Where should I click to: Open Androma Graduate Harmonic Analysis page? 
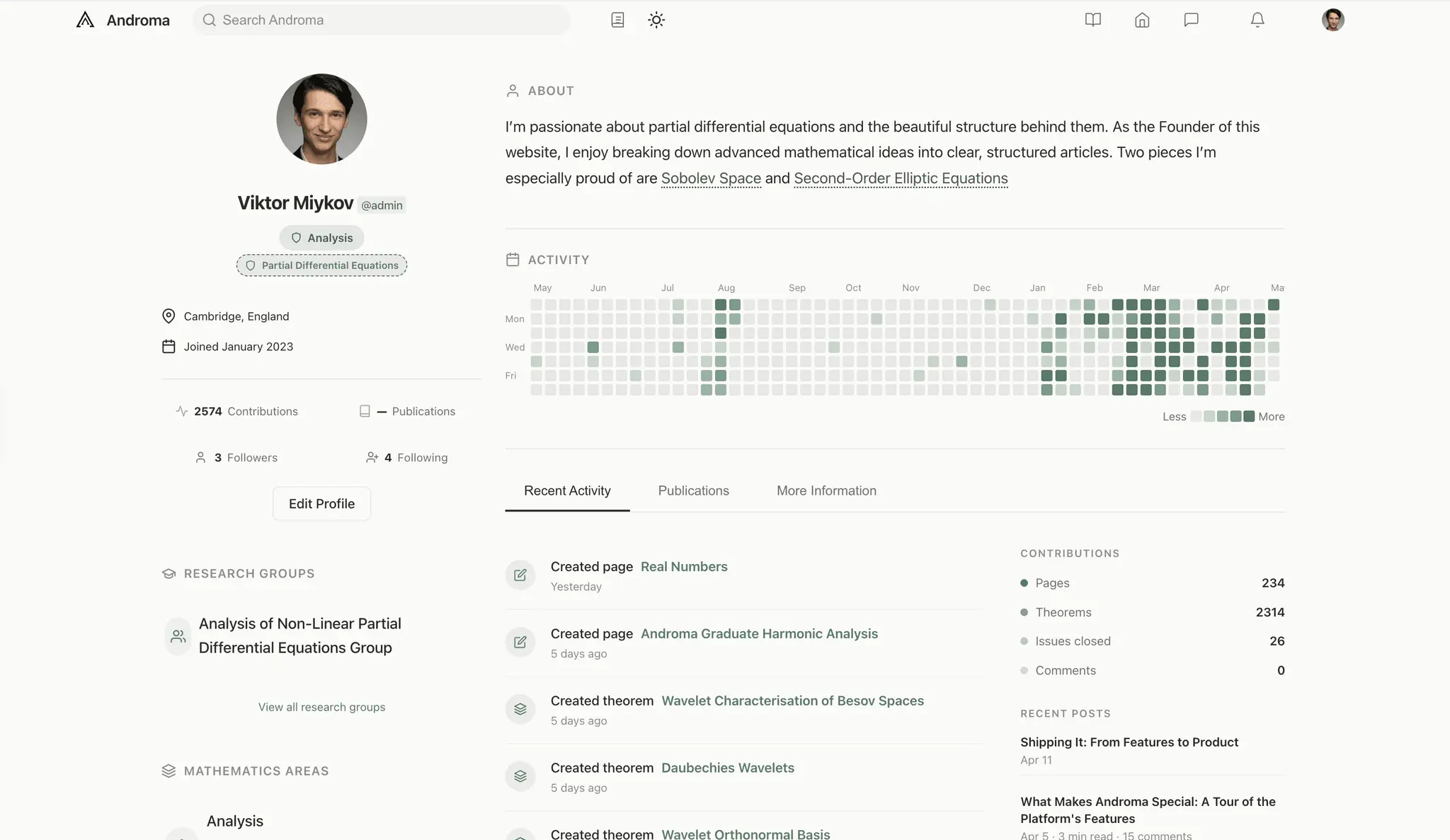(759, 634)
